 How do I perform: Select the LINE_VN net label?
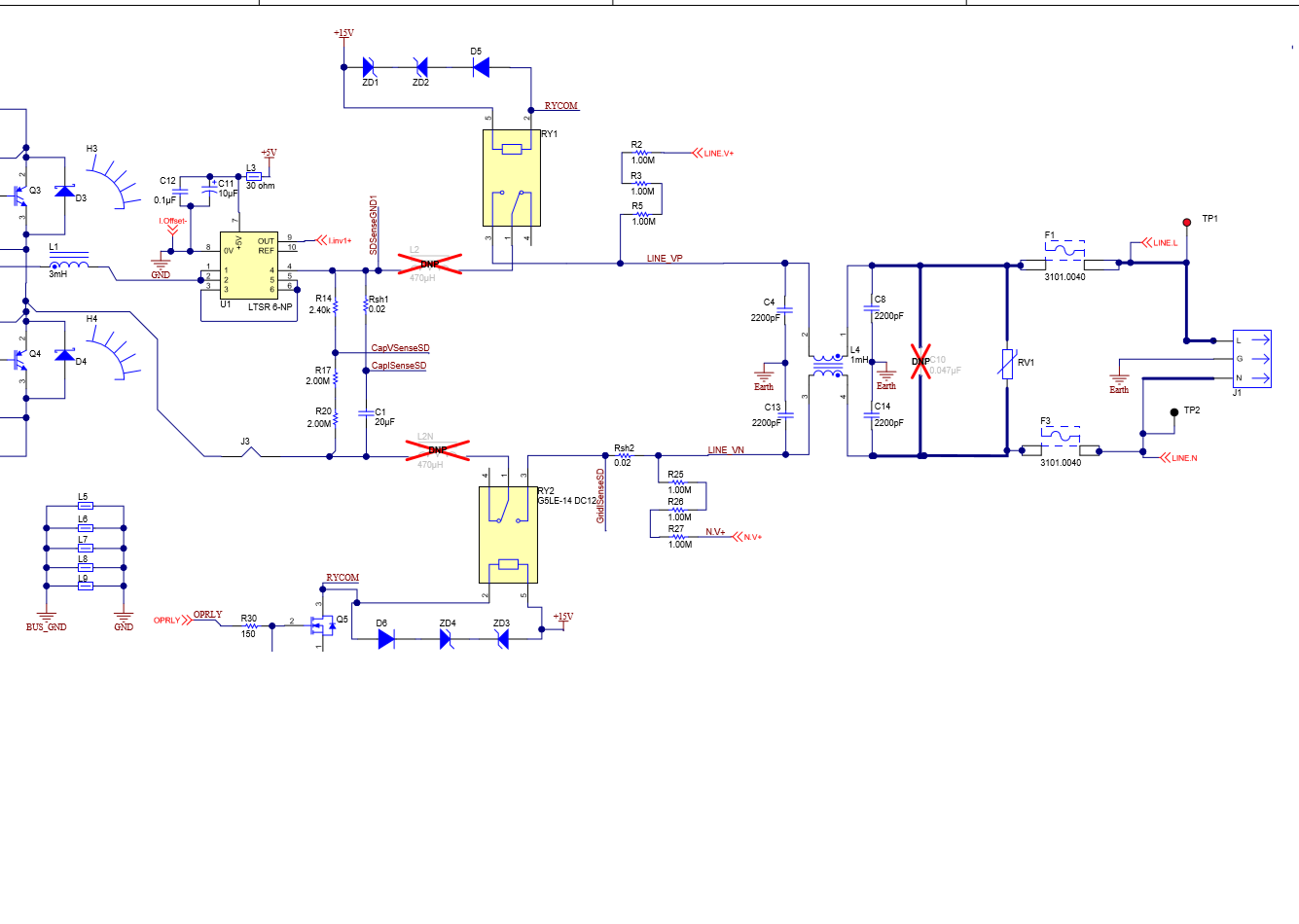point(726,450)
